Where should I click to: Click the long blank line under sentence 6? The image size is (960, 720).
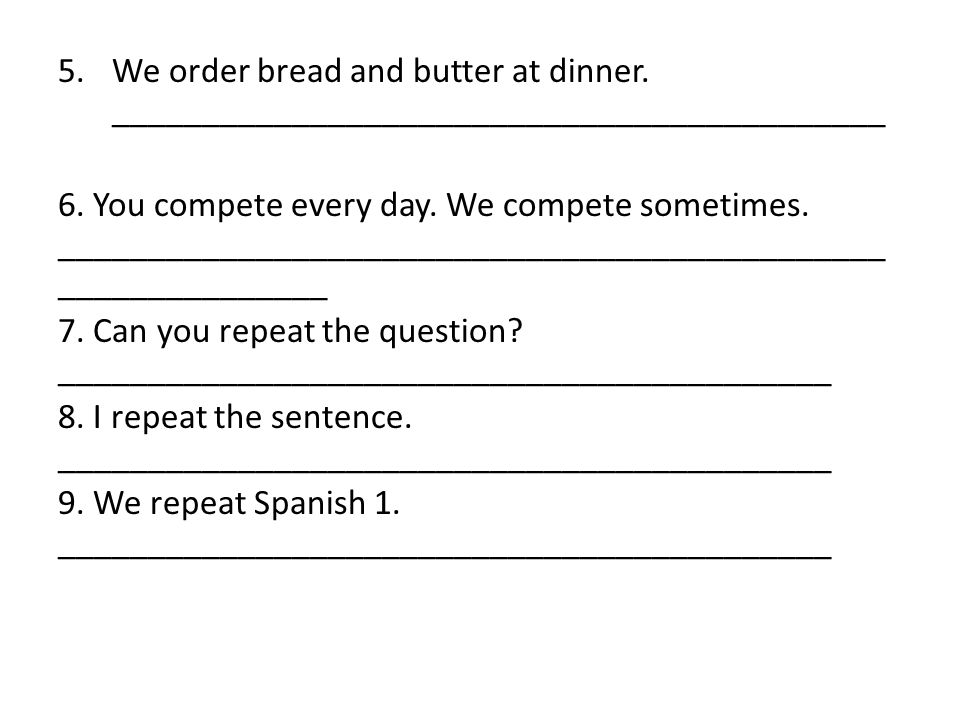coord(471,260)
